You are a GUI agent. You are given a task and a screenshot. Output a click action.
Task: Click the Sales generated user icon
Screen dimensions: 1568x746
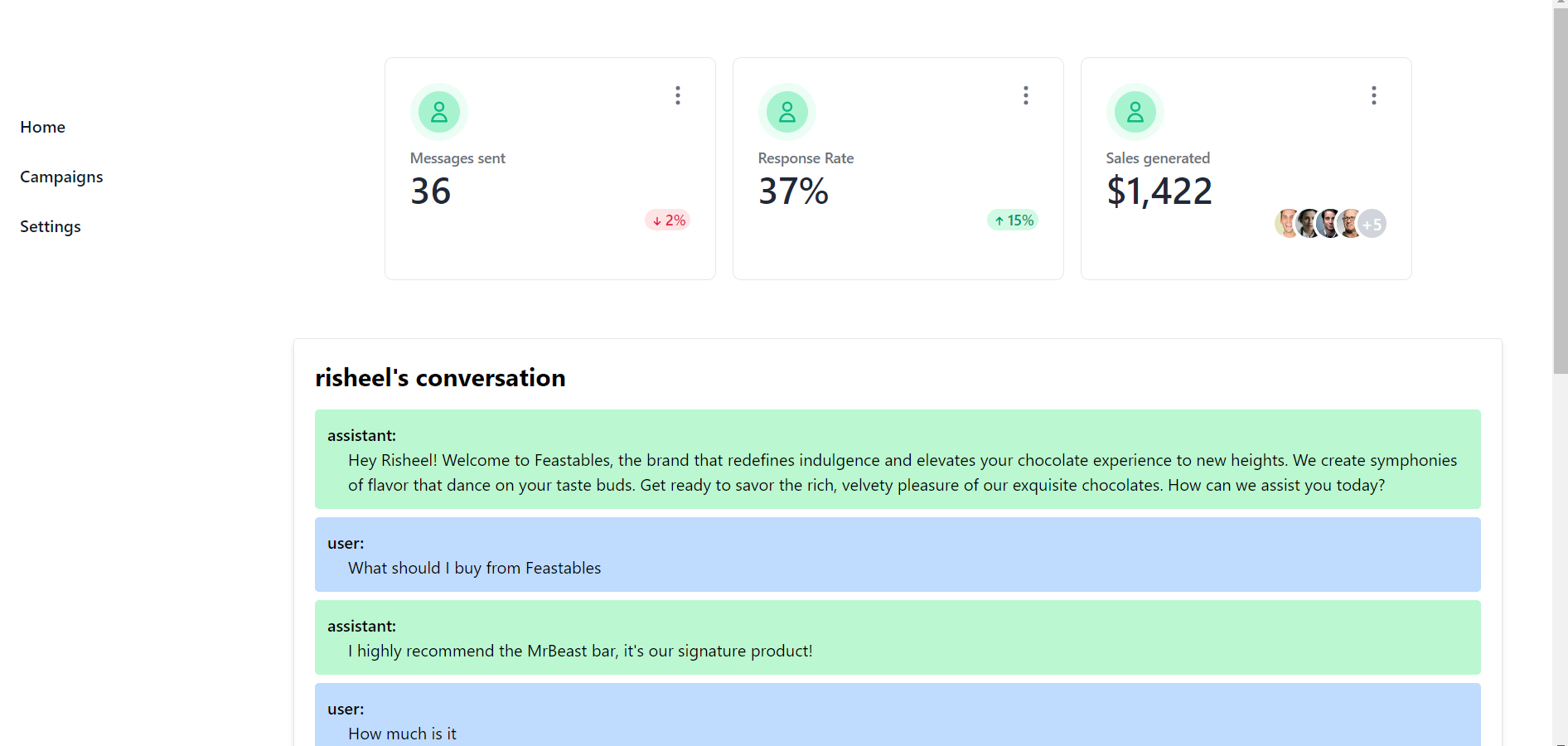pos(1135,112)
